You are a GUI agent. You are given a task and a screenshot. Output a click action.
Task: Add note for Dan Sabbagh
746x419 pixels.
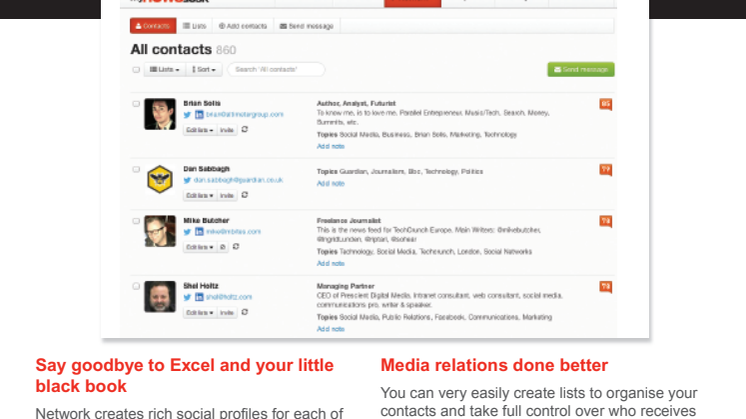pyautogui.click(x=331, y=184)
